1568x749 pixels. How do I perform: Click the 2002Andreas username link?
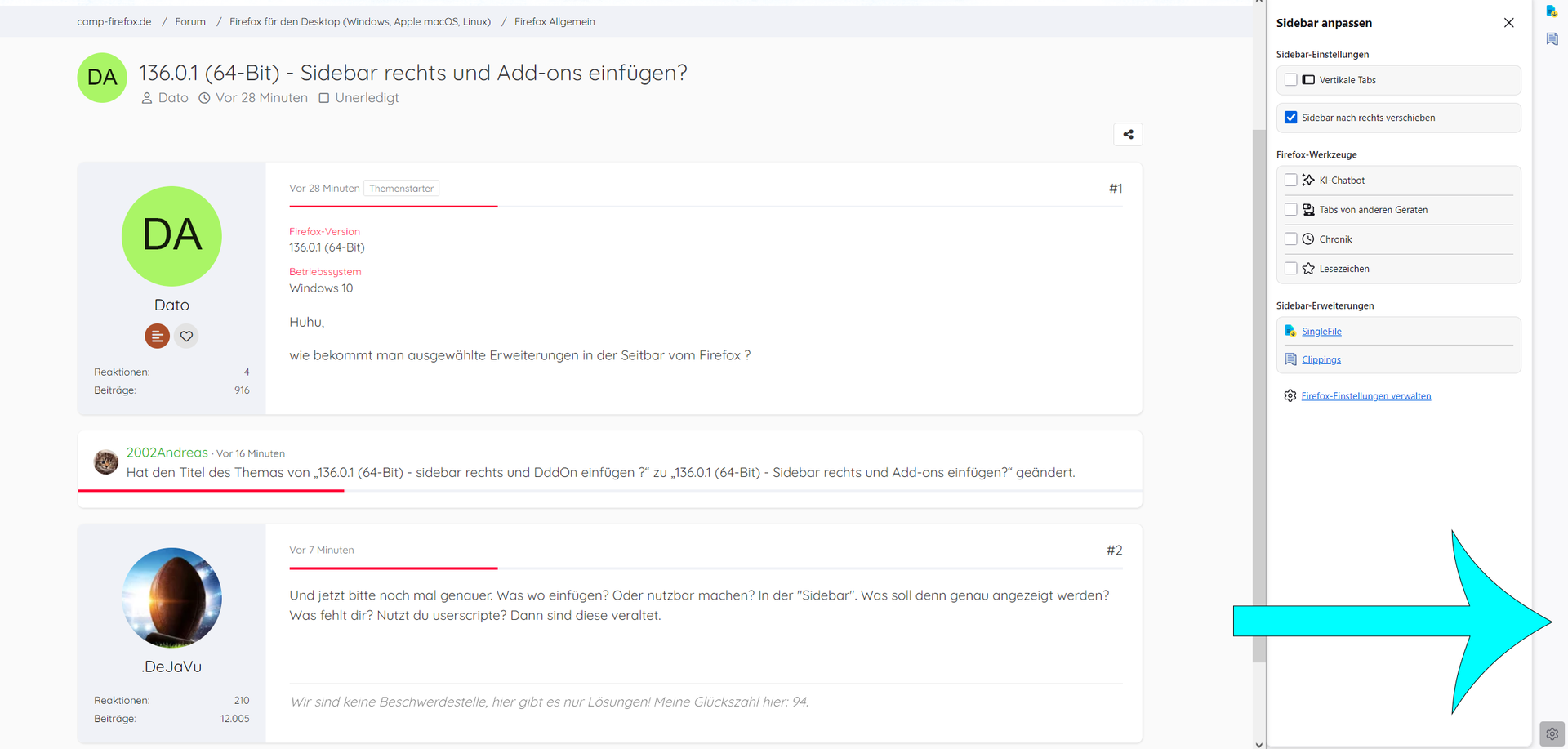coord(167,453)
